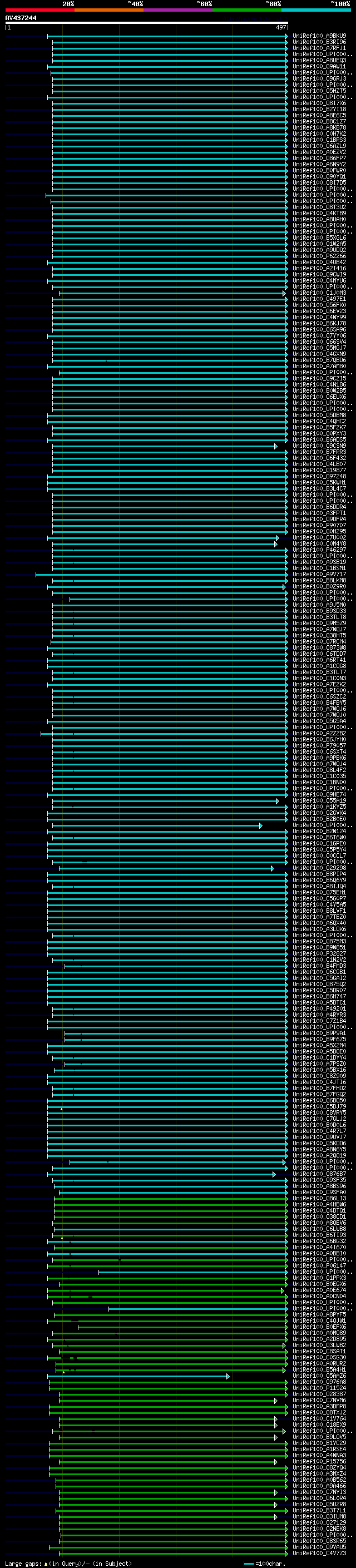The height and width of the screenshot is (1568, 356).
Task: Select the UniRef100_C4V7Z3 label
Action: tap(319, 1554)
